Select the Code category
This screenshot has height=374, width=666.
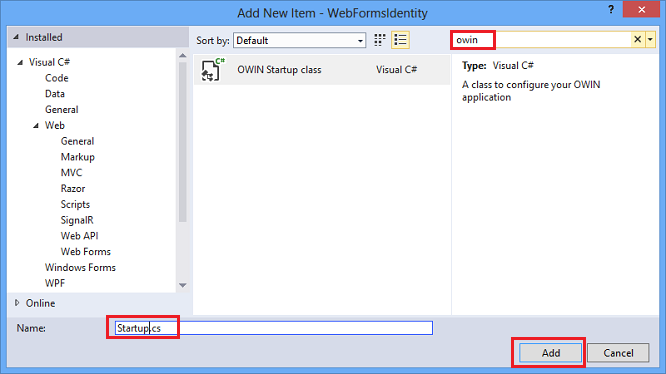pyautogui.click(x=56, y=78)
